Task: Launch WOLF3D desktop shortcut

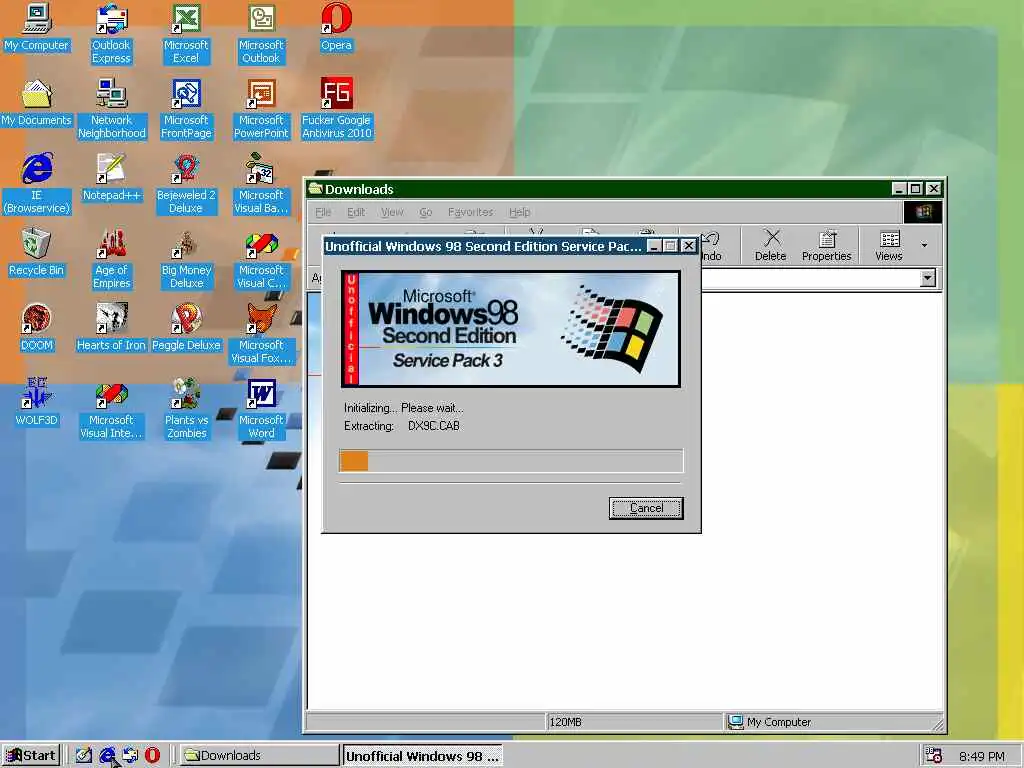Action: (x=37, y=402)
